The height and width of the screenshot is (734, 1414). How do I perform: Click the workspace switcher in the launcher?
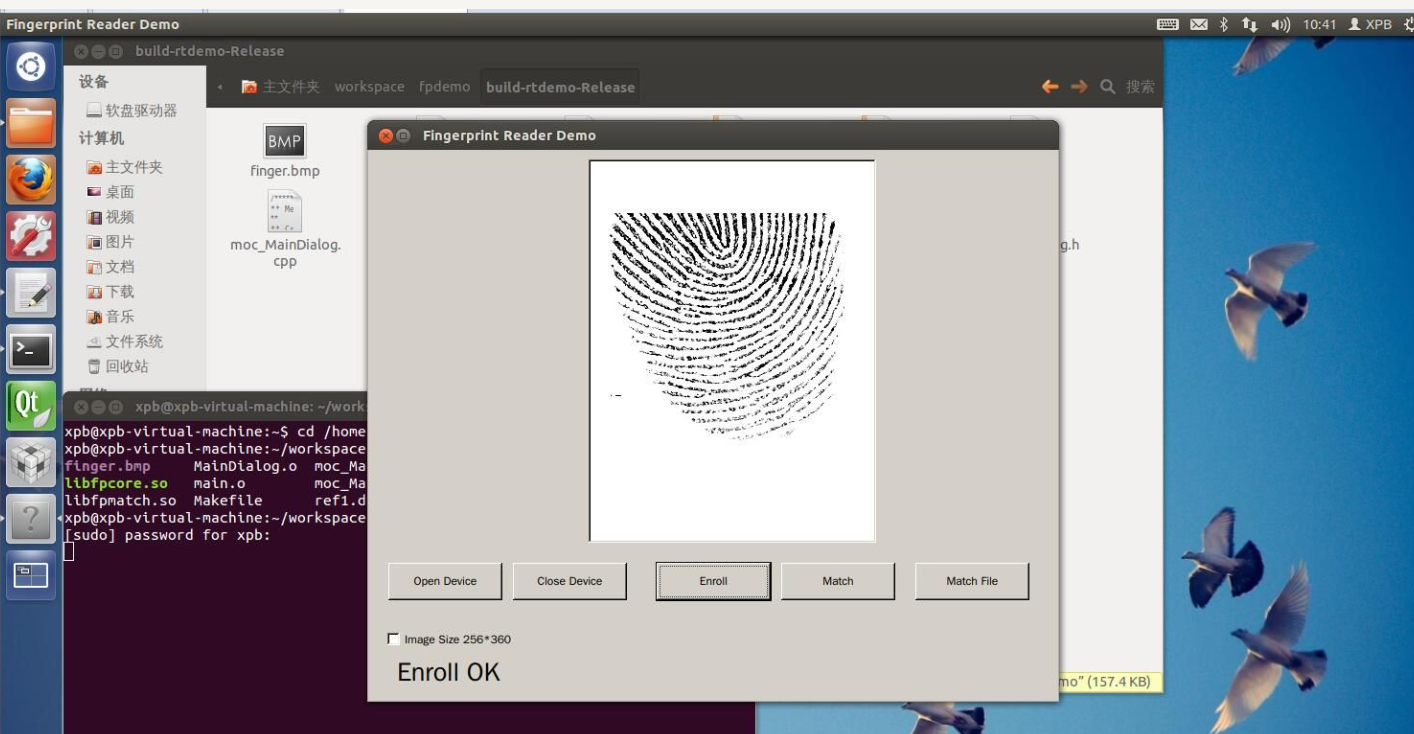(31, 575)
